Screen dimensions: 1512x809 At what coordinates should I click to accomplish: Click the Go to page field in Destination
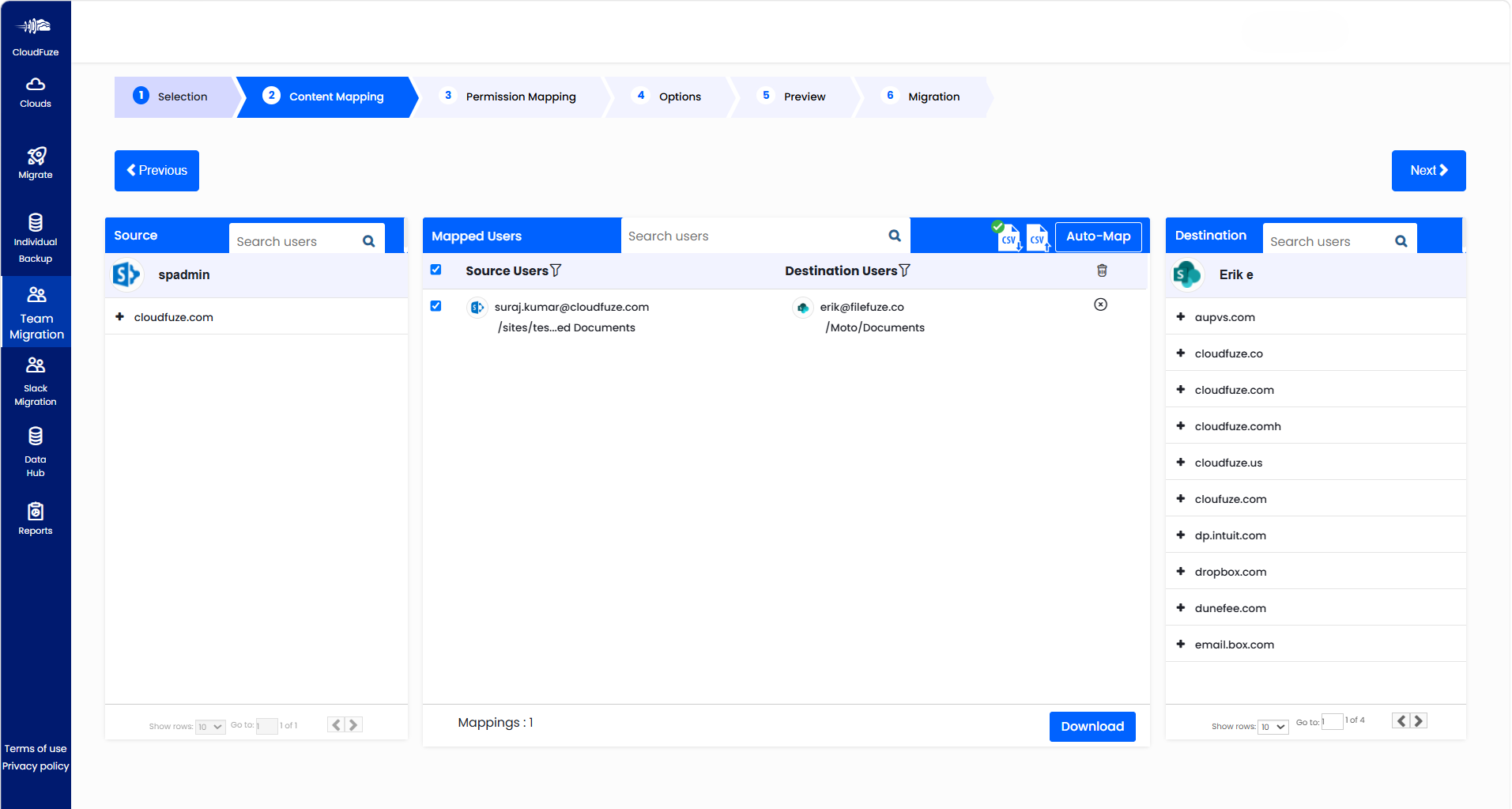1333,721
